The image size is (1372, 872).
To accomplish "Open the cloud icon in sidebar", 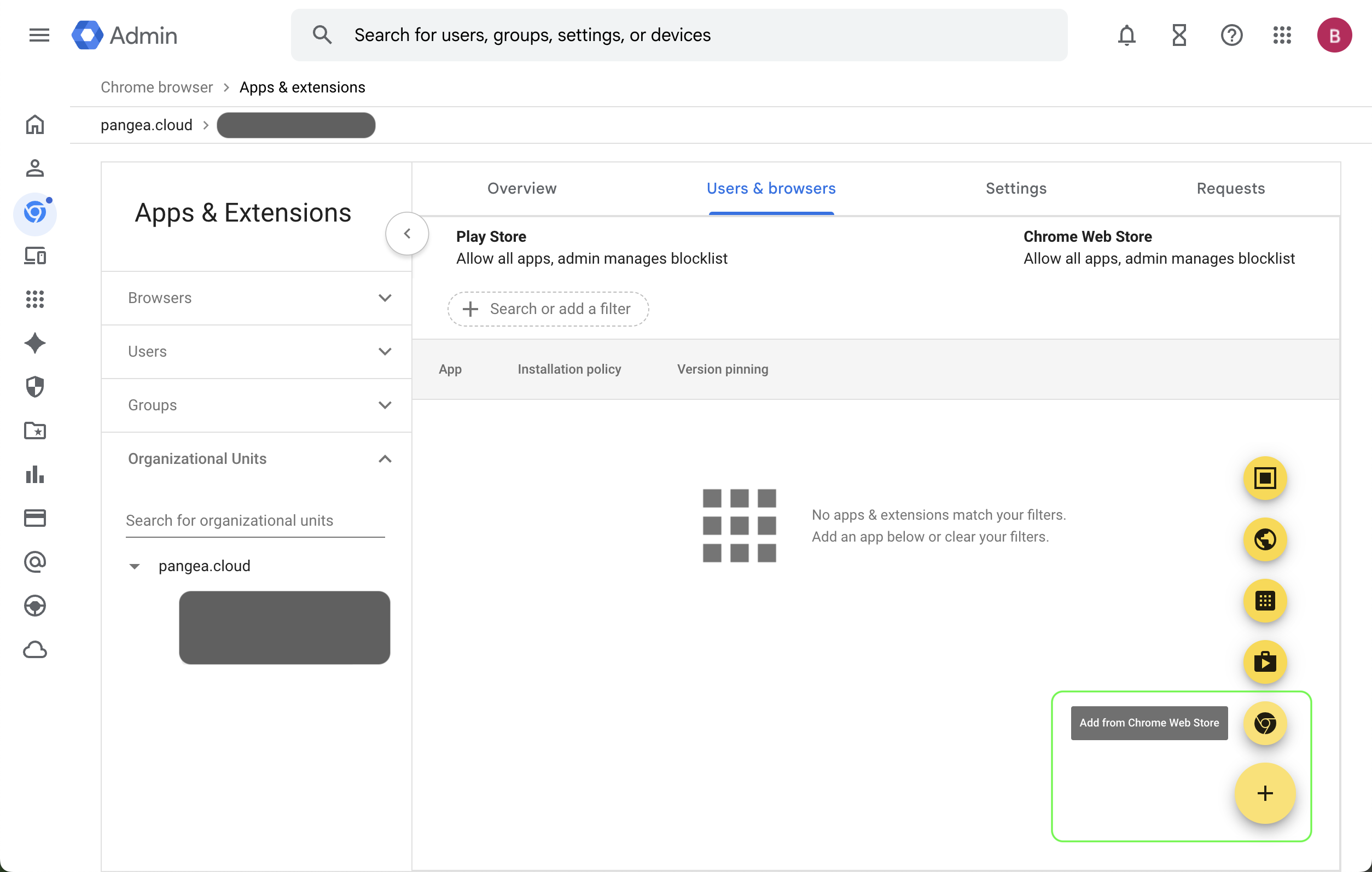I will tap(35, 650).
